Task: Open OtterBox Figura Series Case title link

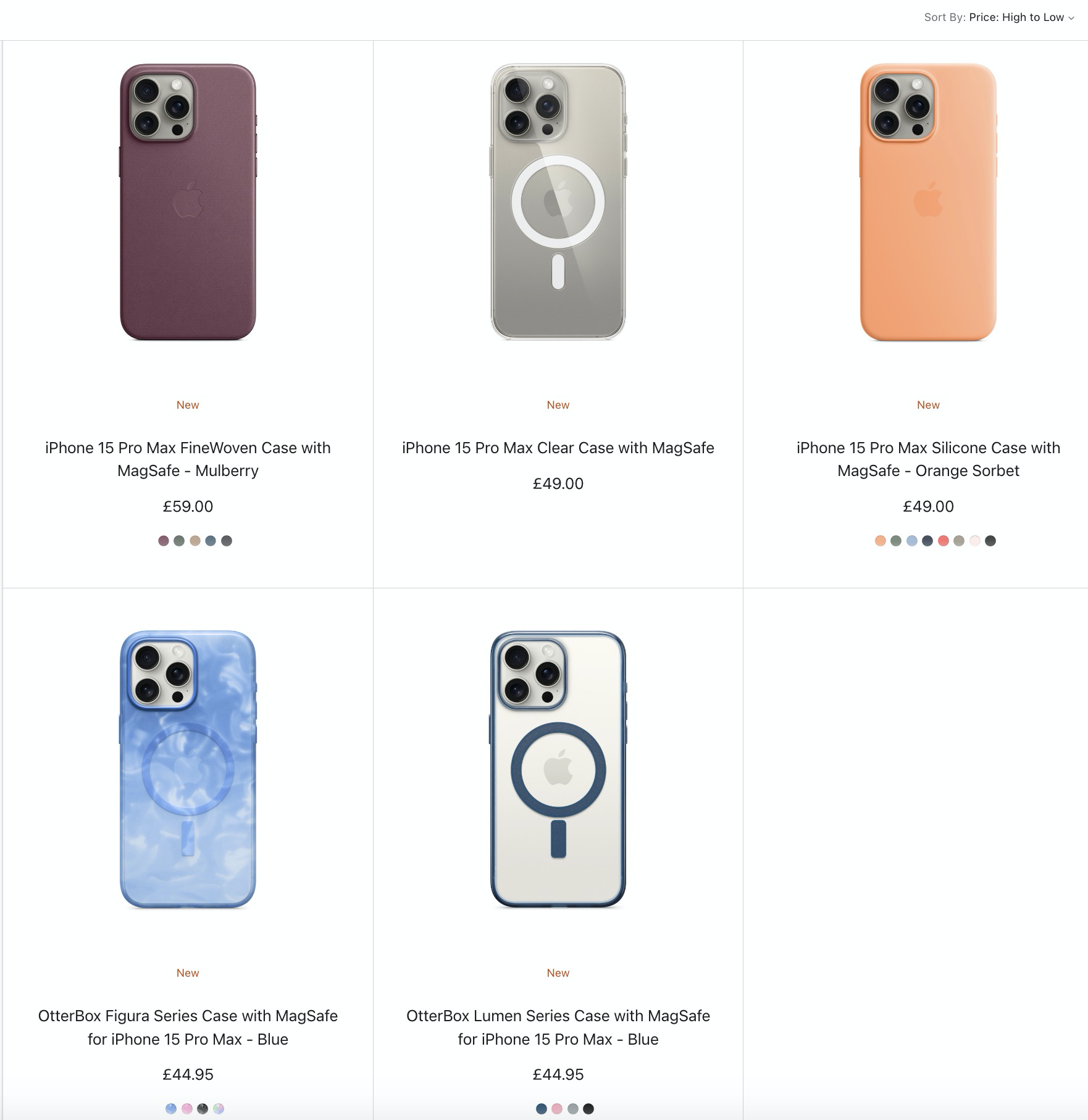Action: [188, 1027]
